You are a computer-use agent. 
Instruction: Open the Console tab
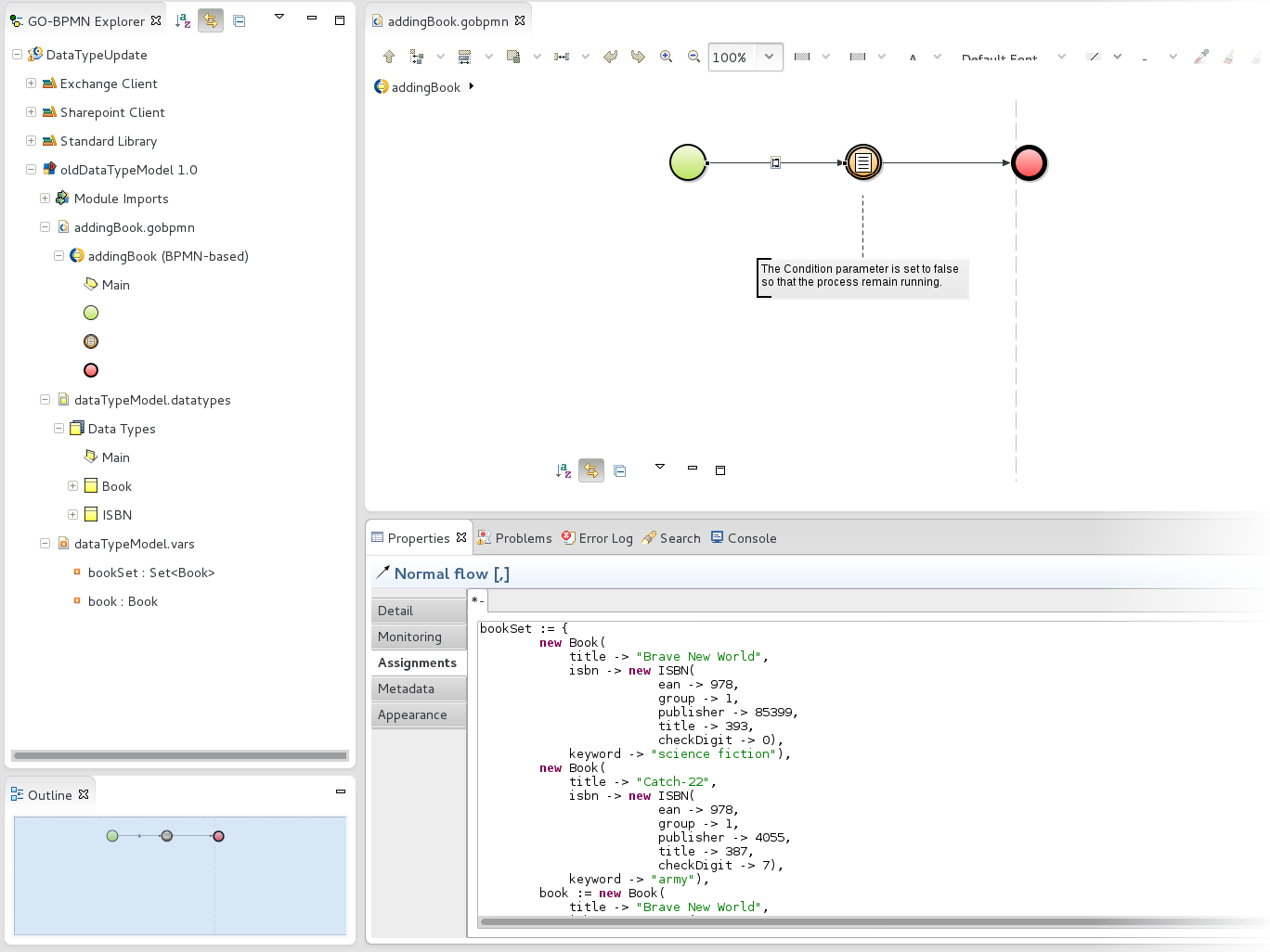point(744,538)
